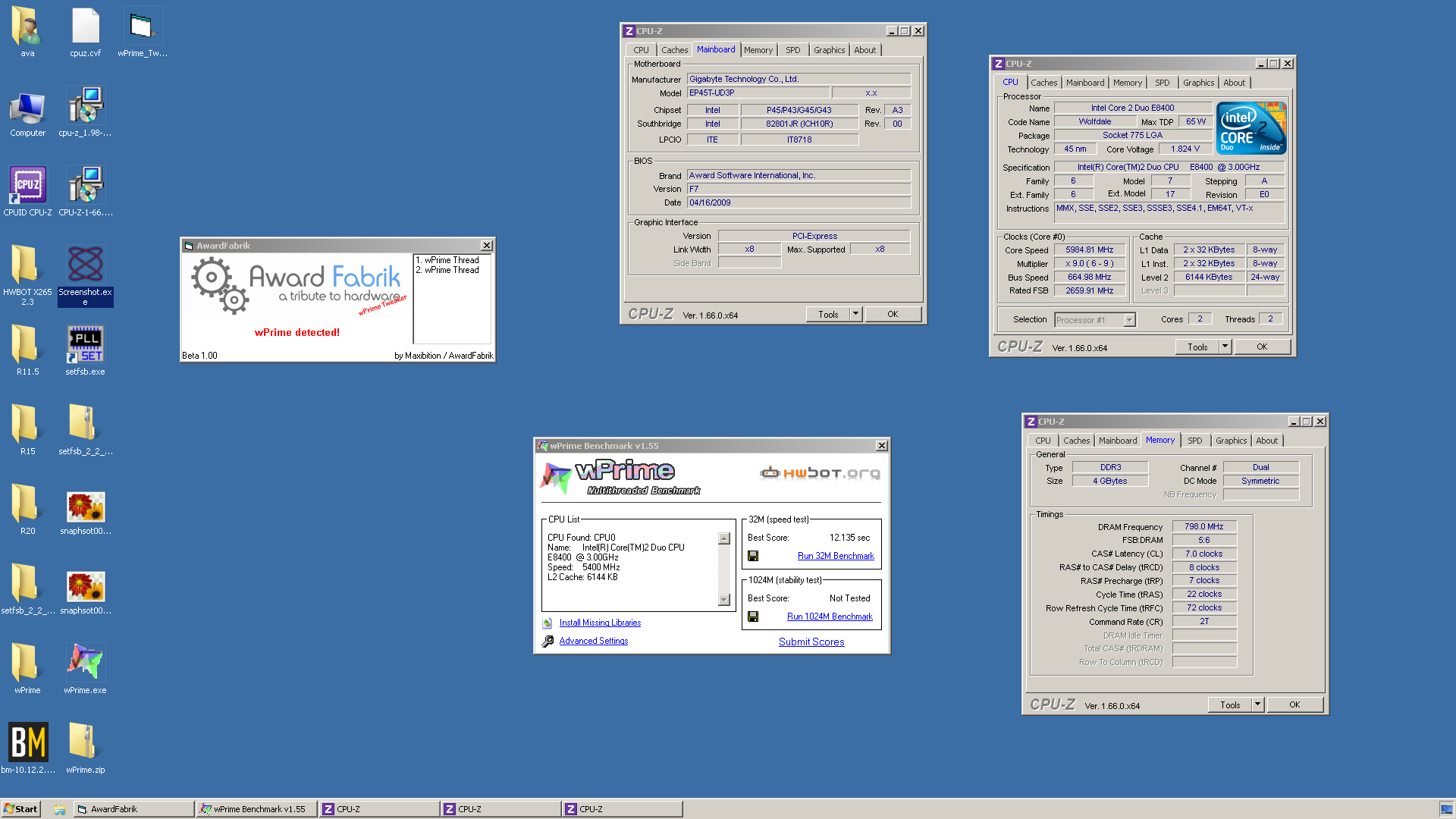Launch the cpu-z_1.98 installer icon
1456x819 pixels.
(85, 112)
